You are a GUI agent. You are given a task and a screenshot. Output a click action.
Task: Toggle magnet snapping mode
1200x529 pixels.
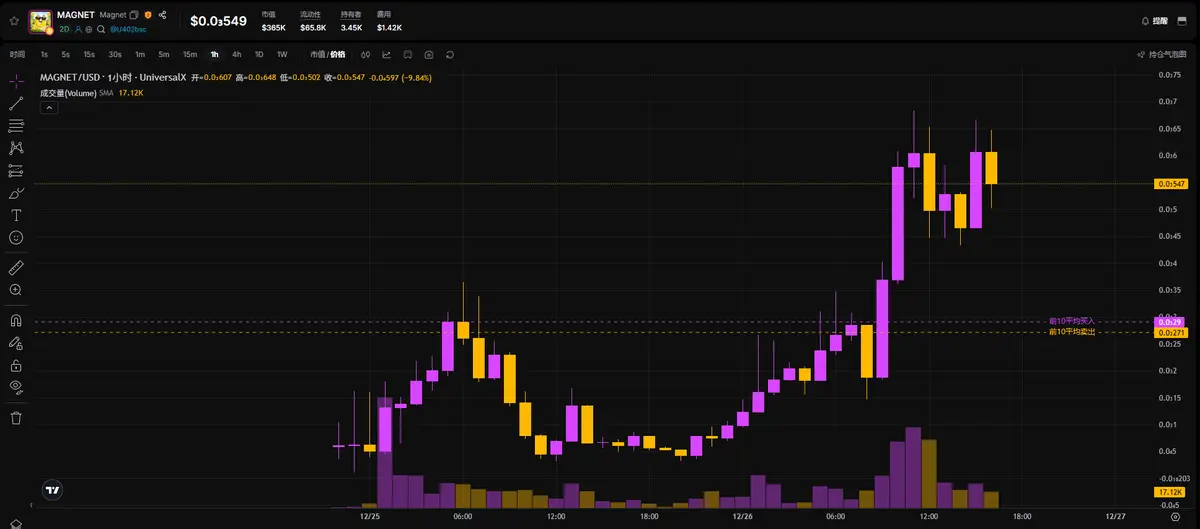[x=16, y=320]
